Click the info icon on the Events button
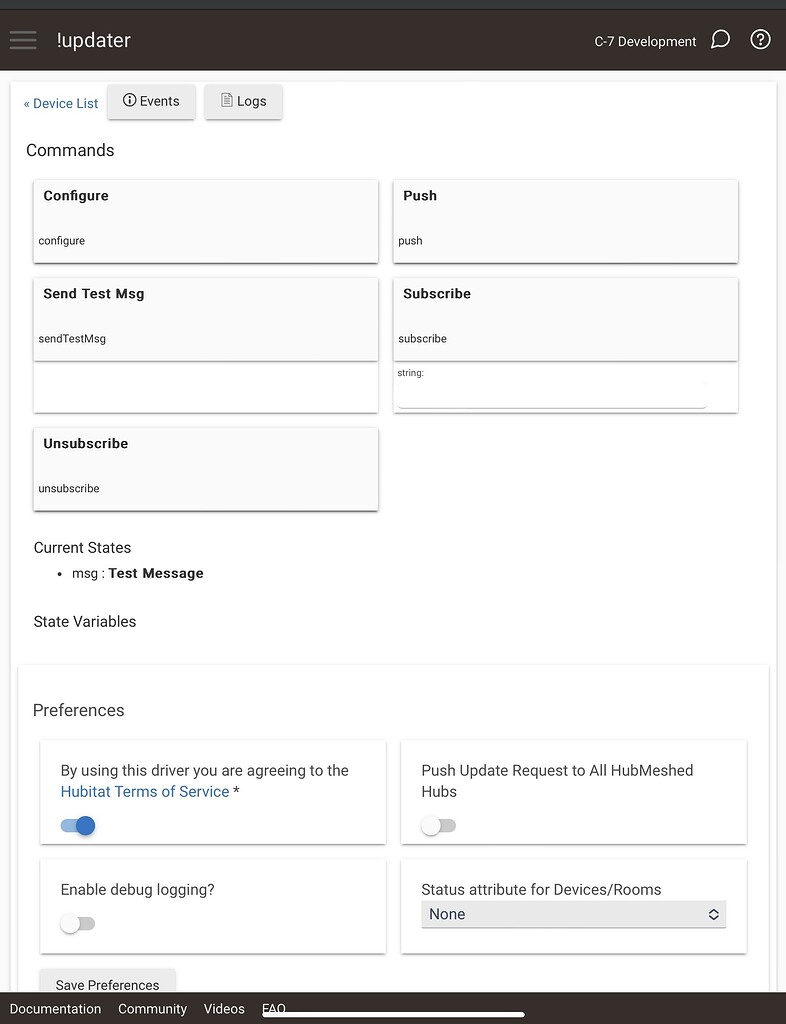786x1024 pixels. pos(128,100)
